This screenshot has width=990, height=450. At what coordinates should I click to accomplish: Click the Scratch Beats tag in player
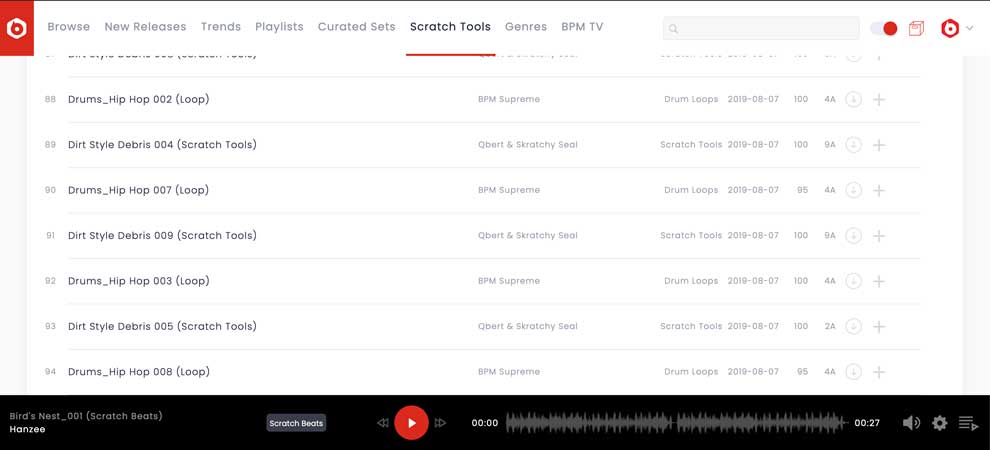tap(296, 423)
